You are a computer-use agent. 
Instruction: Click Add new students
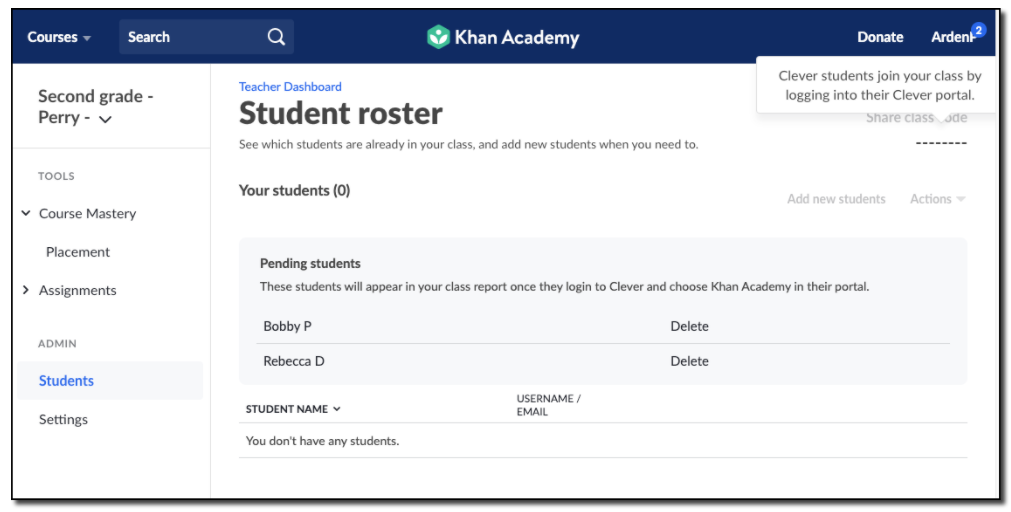pyautogui.click(x=836, y=199)
